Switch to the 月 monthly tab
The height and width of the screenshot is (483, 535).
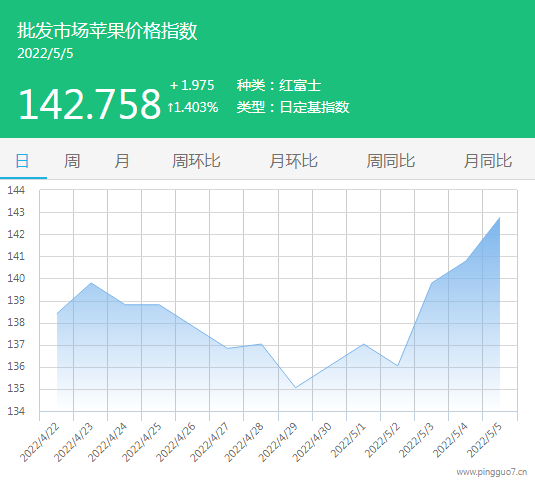(x=122, y=161)
